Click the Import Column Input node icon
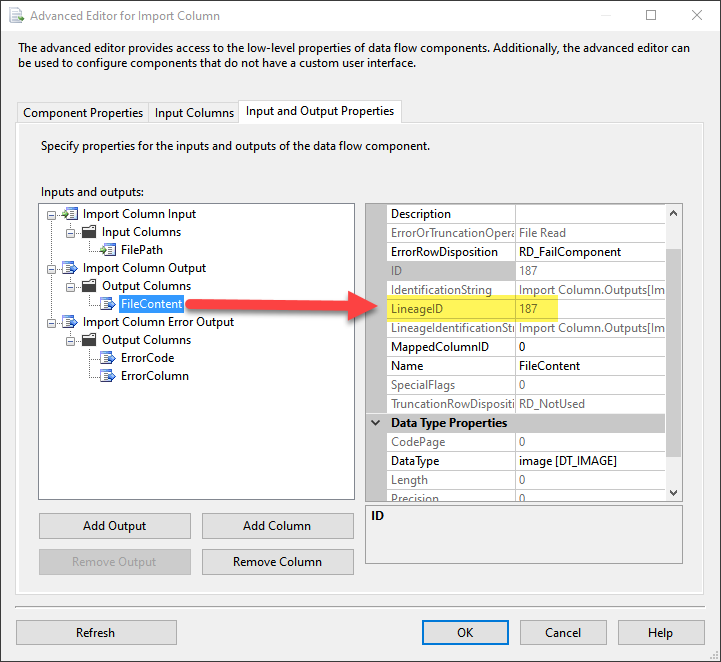Viewport: 721px width, 662px height. pyautogui.click(x=70, y=214)
